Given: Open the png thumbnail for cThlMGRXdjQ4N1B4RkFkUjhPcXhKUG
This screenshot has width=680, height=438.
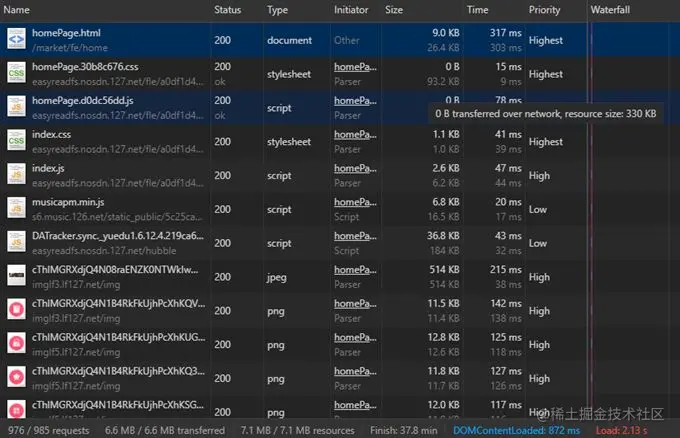Looking at the screenshot, I should point(16,344).
